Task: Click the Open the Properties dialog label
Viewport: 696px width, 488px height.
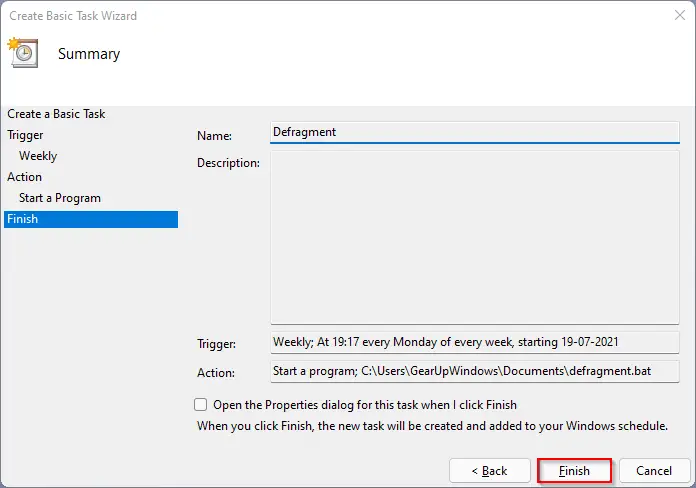Action: [x=365, y=405]
